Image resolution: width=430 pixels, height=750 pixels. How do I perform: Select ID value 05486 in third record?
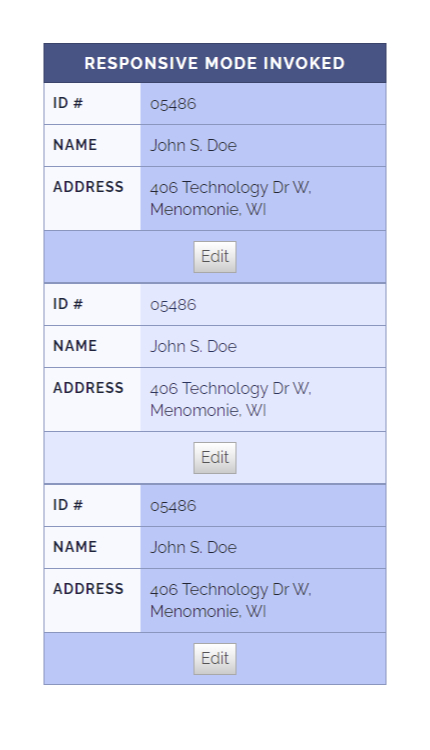pyautogui.click(x=173, y=506)
